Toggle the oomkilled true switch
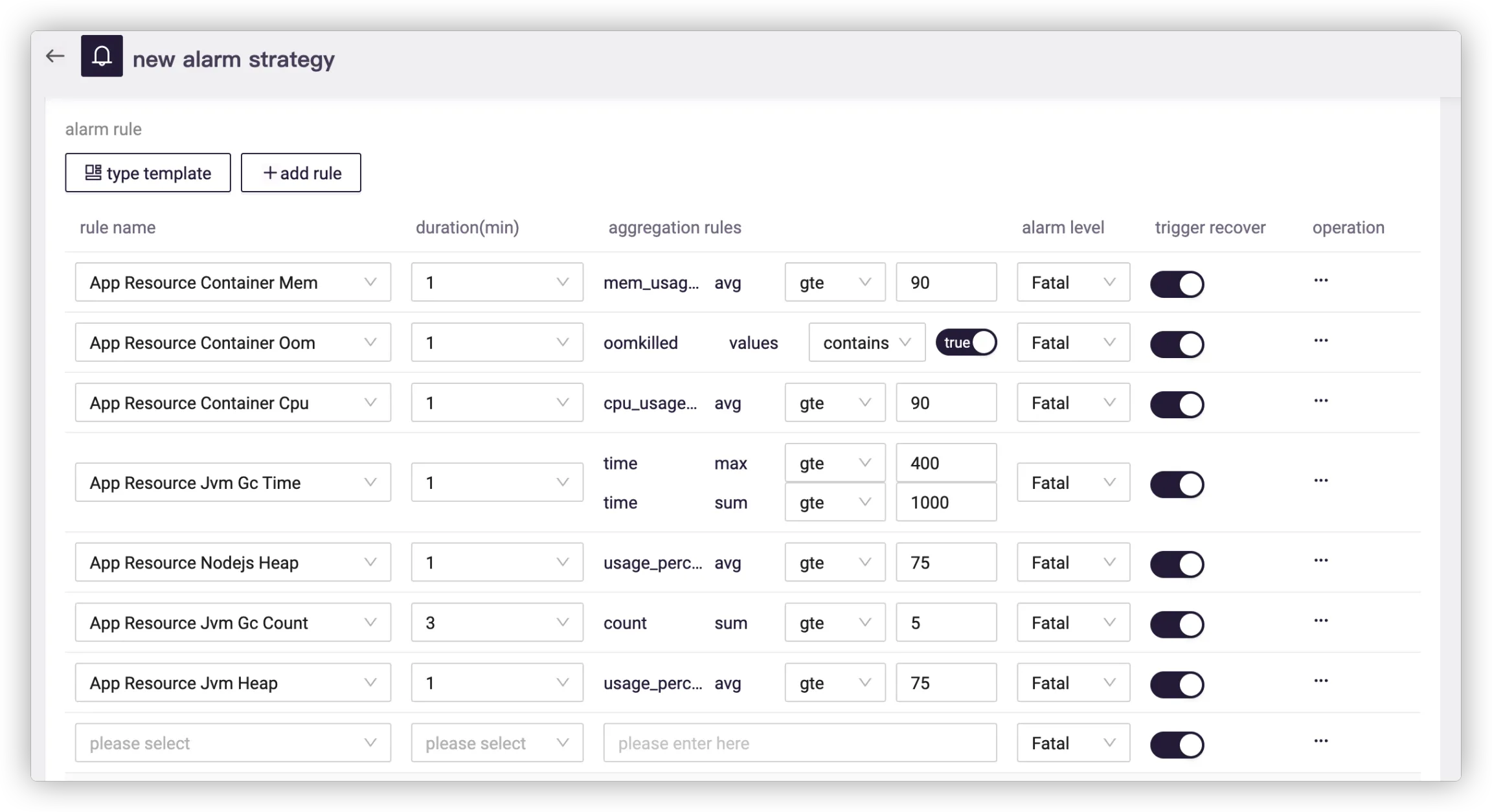1492x812 pixels. click(966, 343)
